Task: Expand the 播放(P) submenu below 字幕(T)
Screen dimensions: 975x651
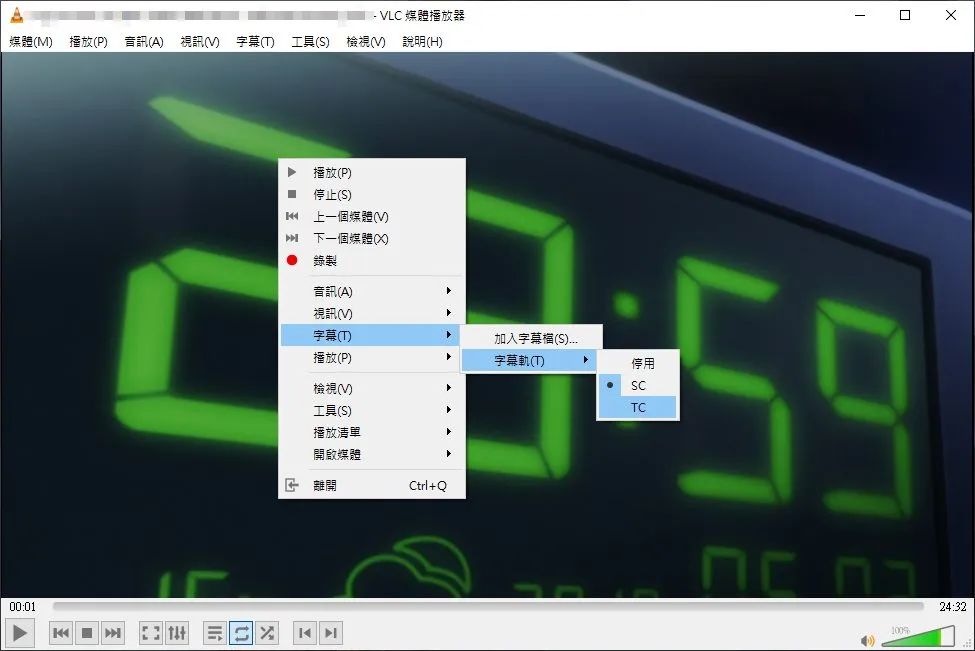Action: pos(372,358)
